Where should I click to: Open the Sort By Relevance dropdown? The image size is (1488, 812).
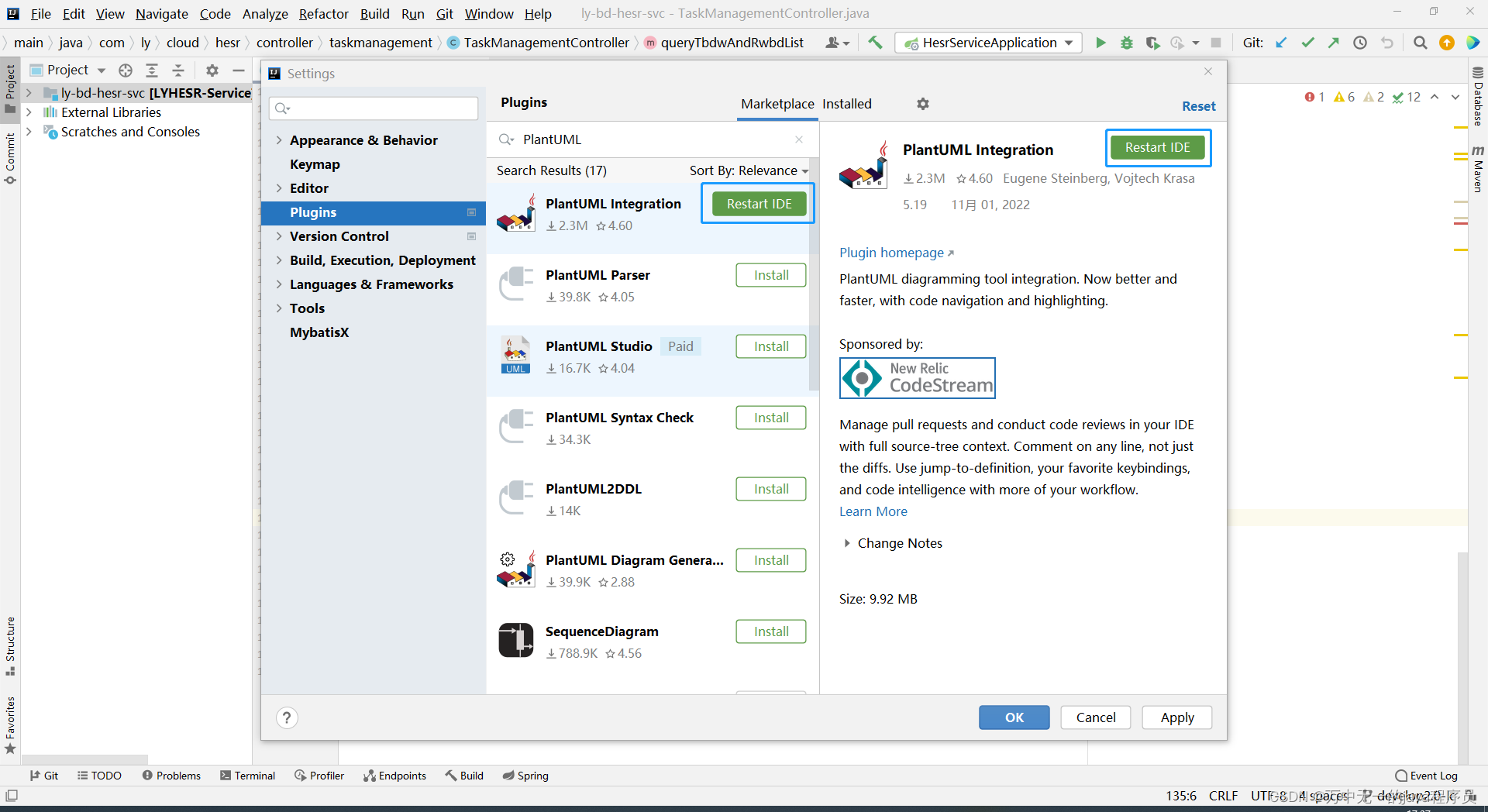pyautogui.click(x=749, y=170)
